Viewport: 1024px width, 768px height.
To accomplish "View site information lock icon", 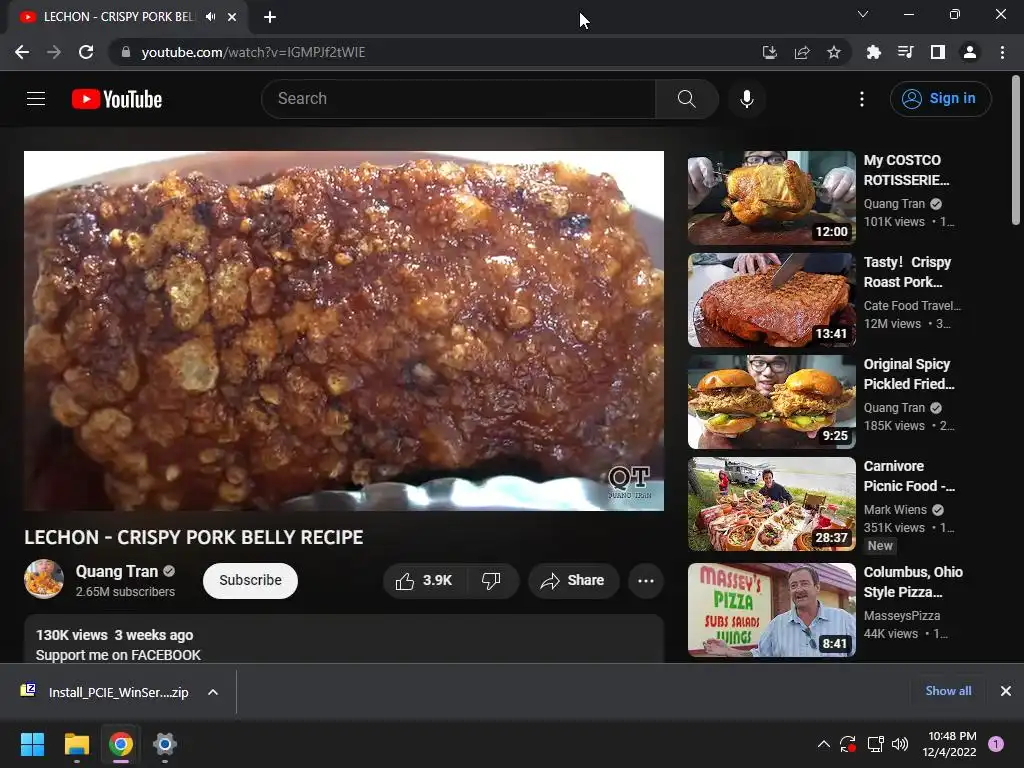I will click(126, 52).
